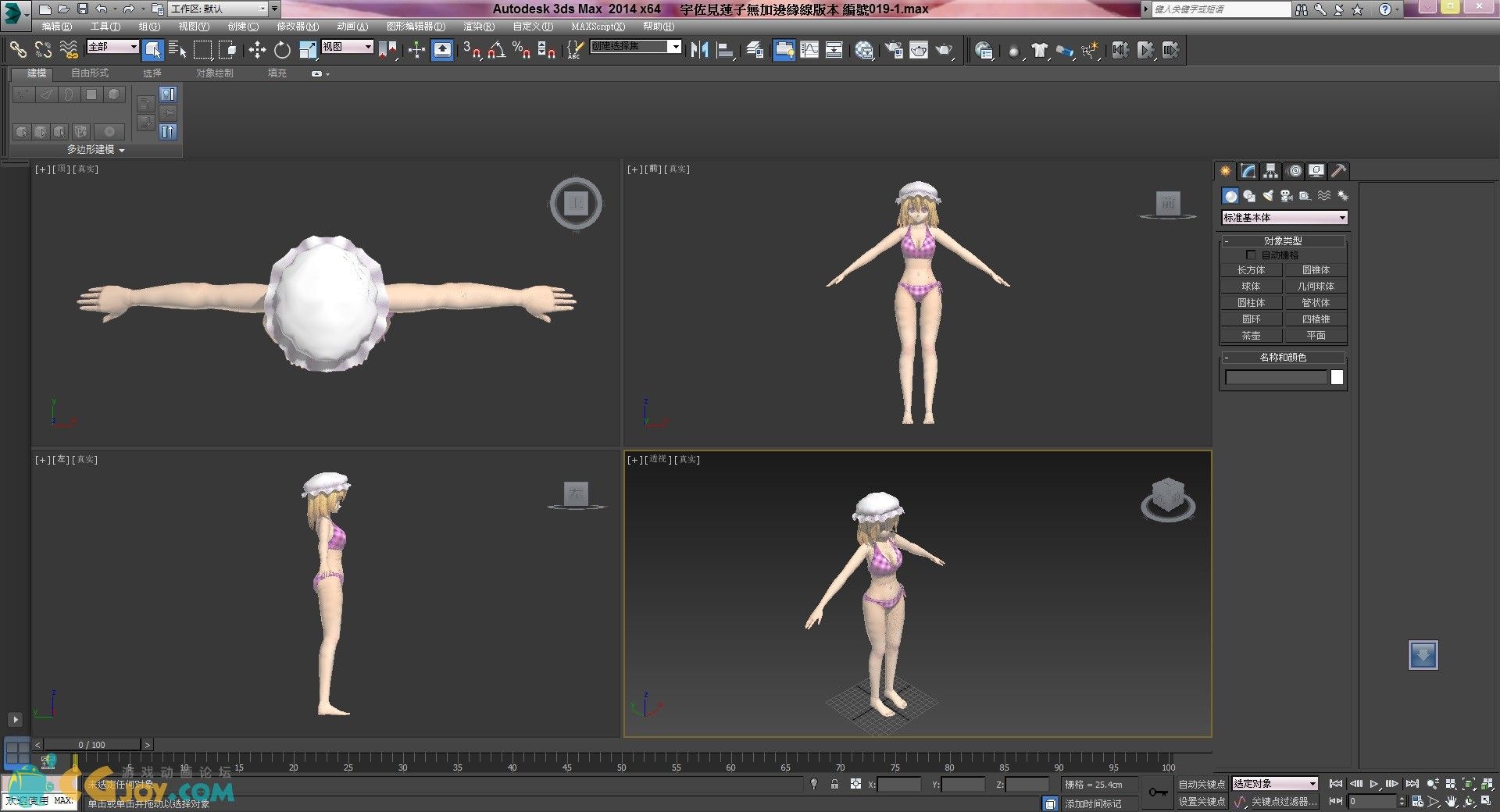Switch to the 自由形式 ribbon tab
The image size is (1500, 812).
tap(90, 73)
